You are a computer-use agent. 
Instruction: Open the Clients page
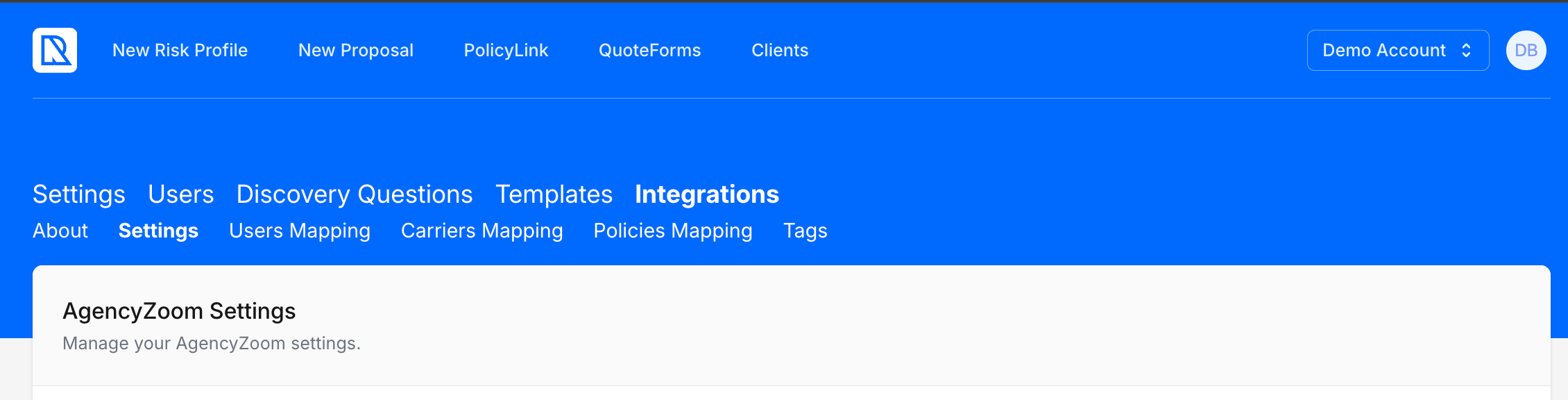coord(780,50)
